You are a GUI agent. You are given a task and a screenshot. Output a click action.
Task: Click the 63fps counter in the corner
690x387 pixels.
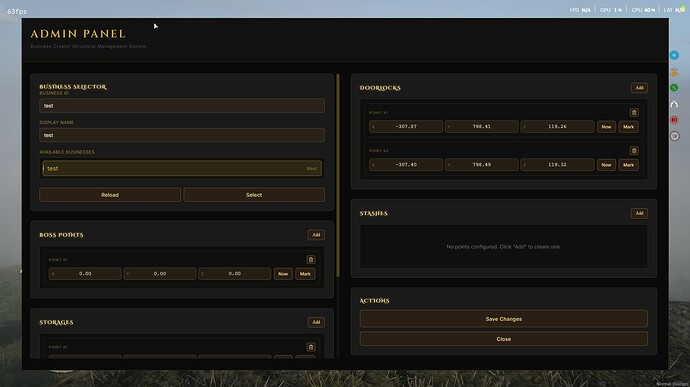pyautogui.click(x=17, y=11)
